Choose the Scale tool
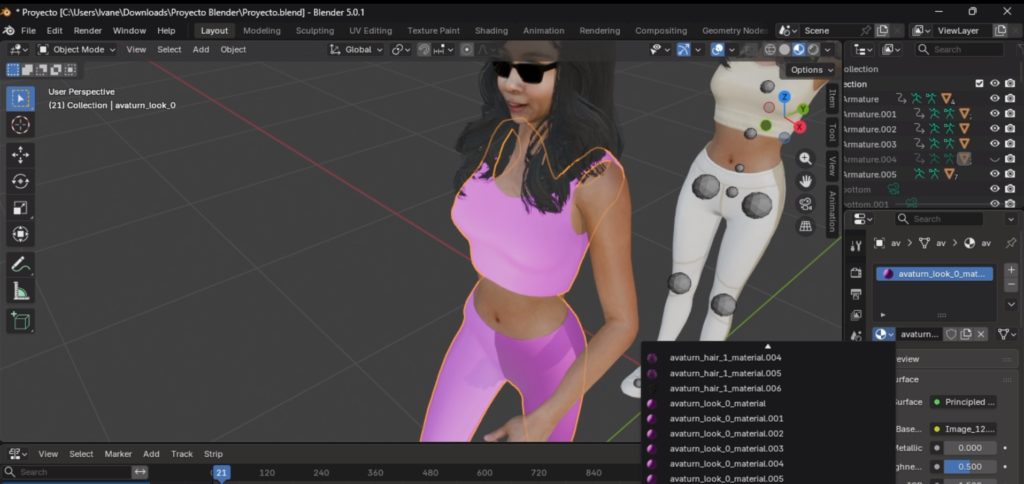This screenshot has width=1024, height=484. (20, 208)
